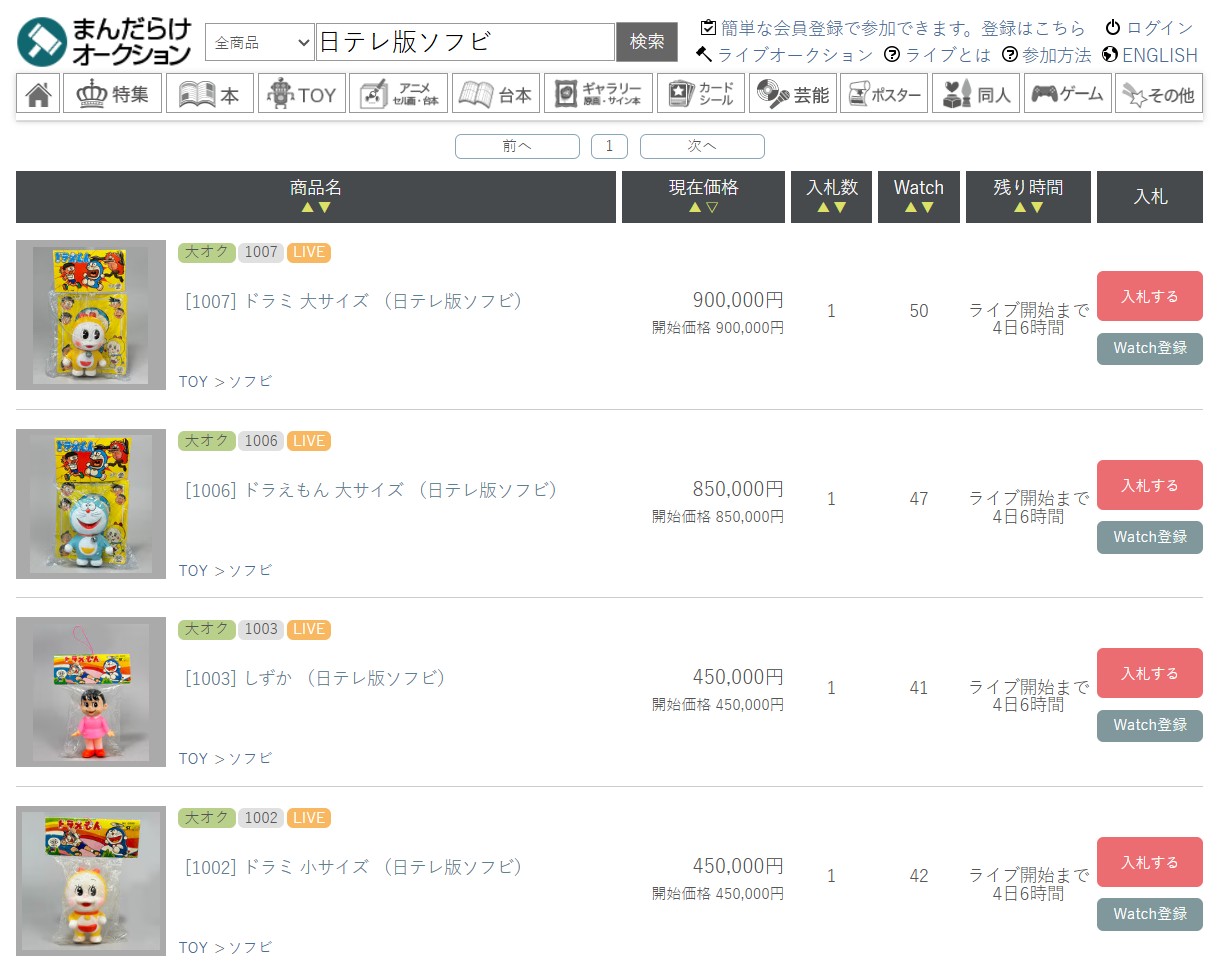This screenshot has width=1222, height=967.
Task: Open the ポスター category
Action: (x=884, y=94)
